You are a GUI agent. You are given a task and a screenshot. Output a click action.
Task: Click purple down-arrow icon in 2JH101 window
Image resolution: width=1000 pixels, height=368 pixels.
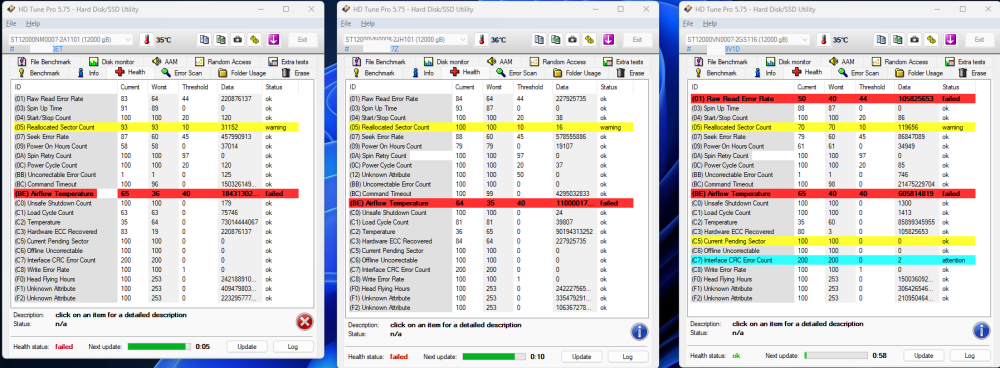(x=608, y=40)
